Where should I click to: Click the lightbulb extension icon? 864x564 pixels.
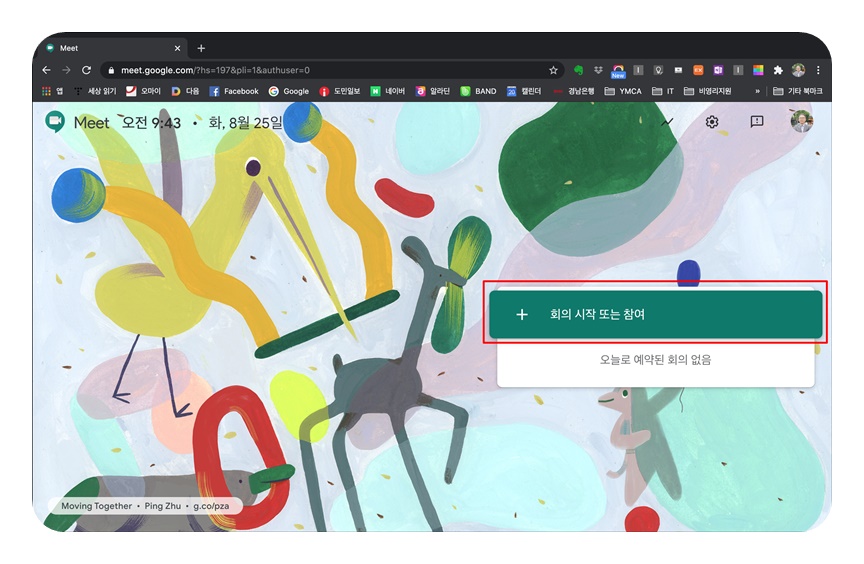tap(658, 70)
